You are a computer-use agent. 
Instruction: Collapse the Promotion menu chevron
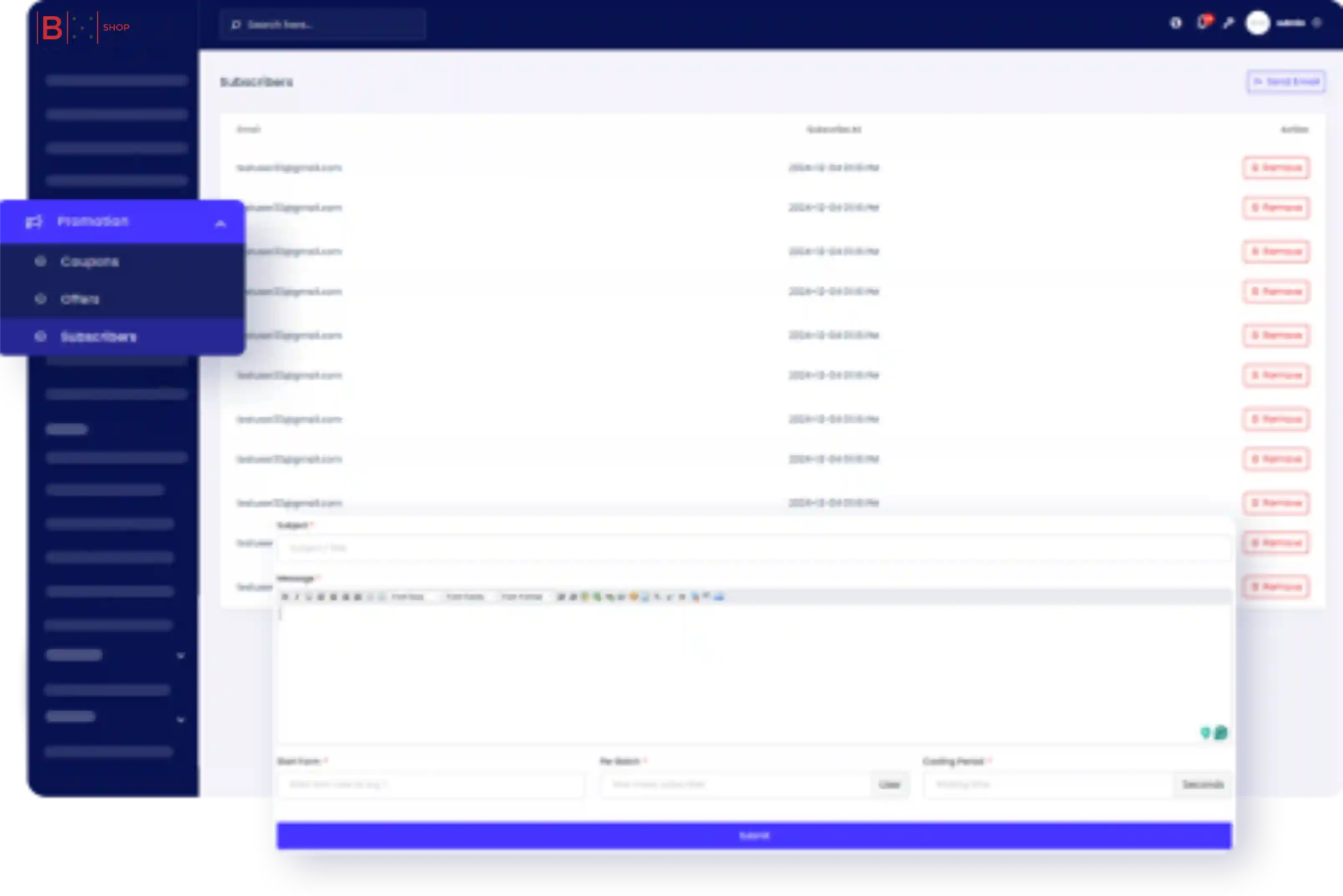(220, 223)
